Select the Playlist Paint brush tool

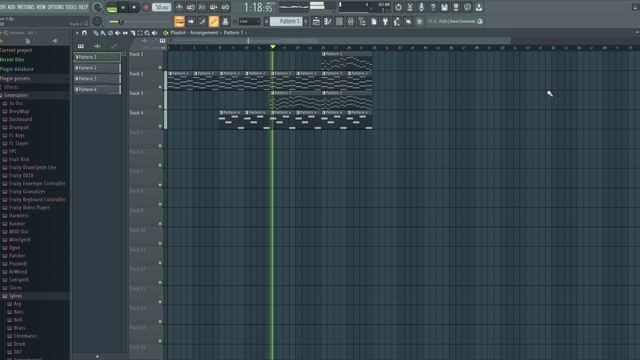pyautogui.click(x=103, y=33)
